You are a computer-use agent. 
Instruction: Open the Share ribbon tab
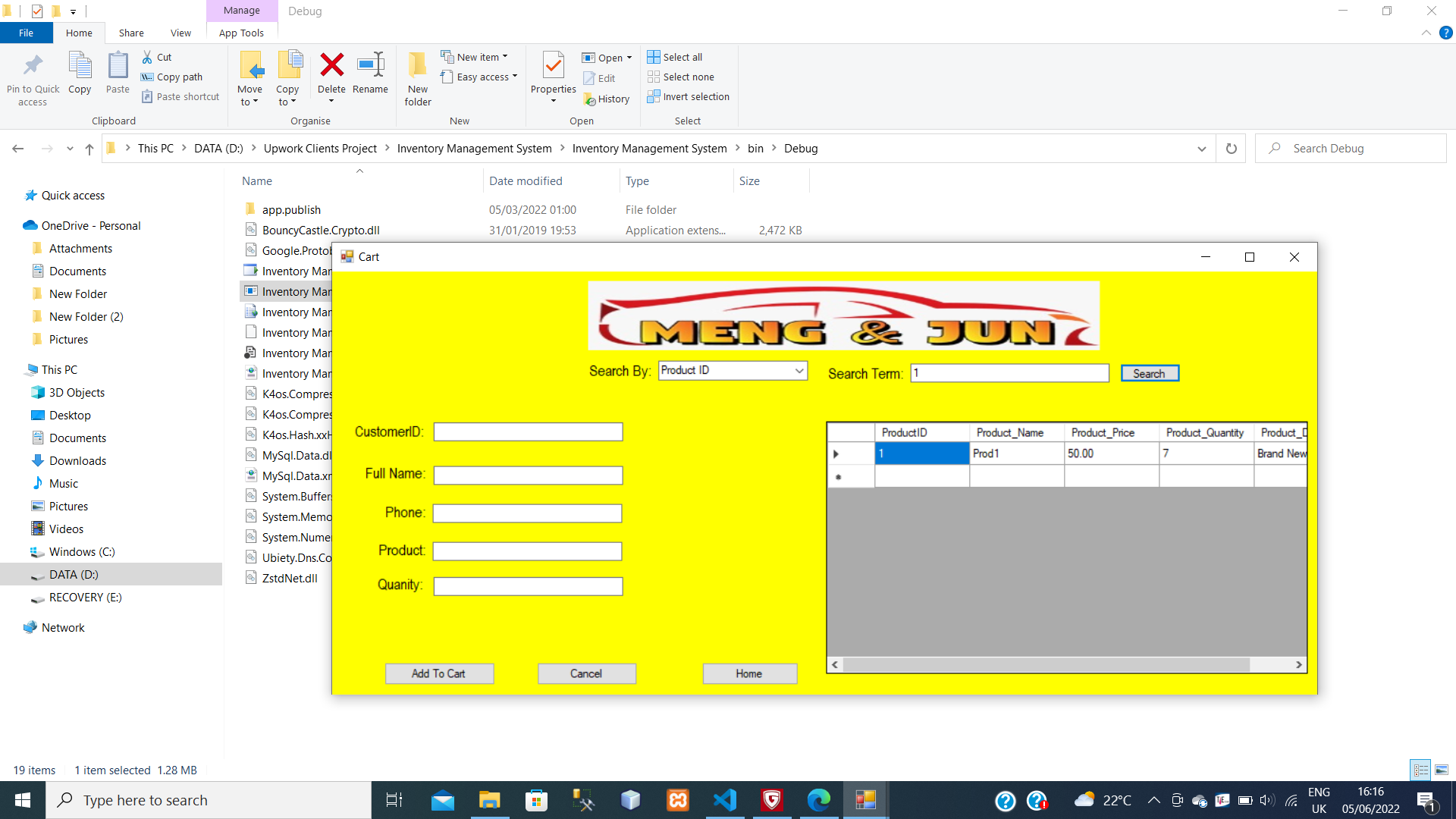point(131,33)
